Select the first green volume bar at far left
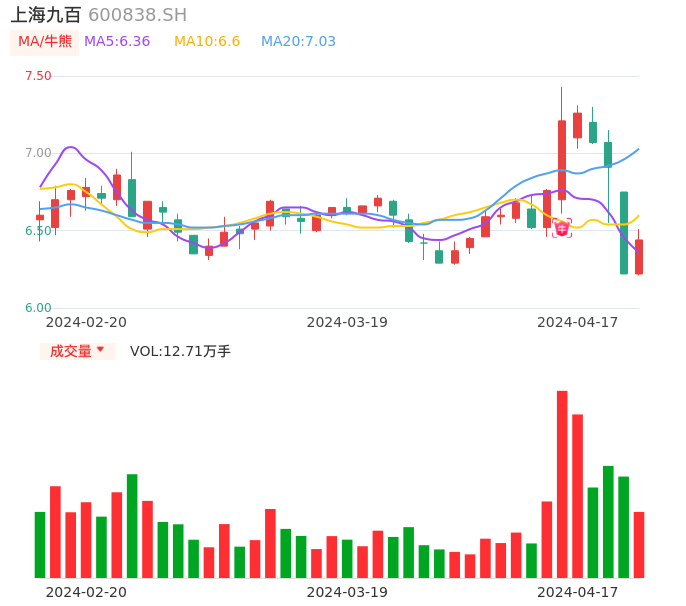The image size is (686, 606). [x=40, y=545]
